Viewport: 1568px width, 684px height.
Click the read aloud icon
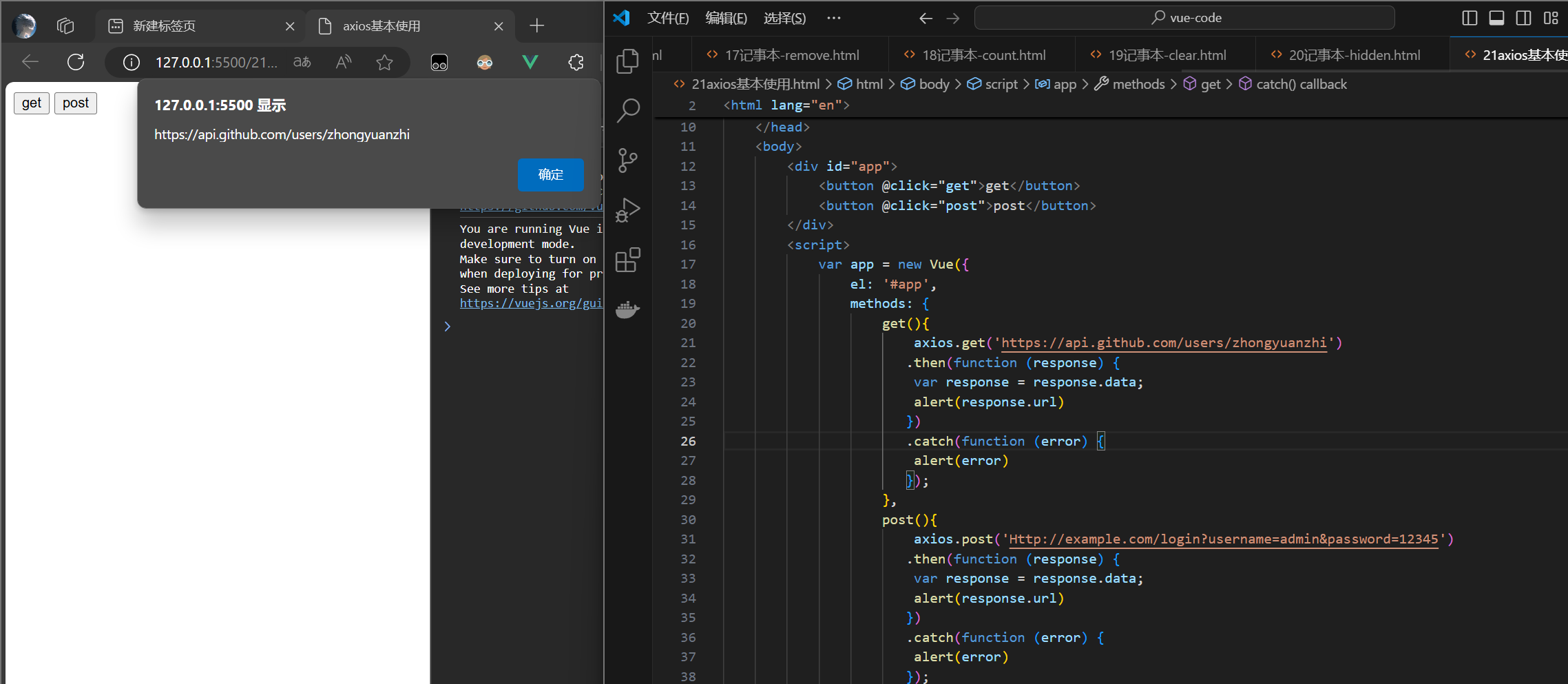coord(344,63)
